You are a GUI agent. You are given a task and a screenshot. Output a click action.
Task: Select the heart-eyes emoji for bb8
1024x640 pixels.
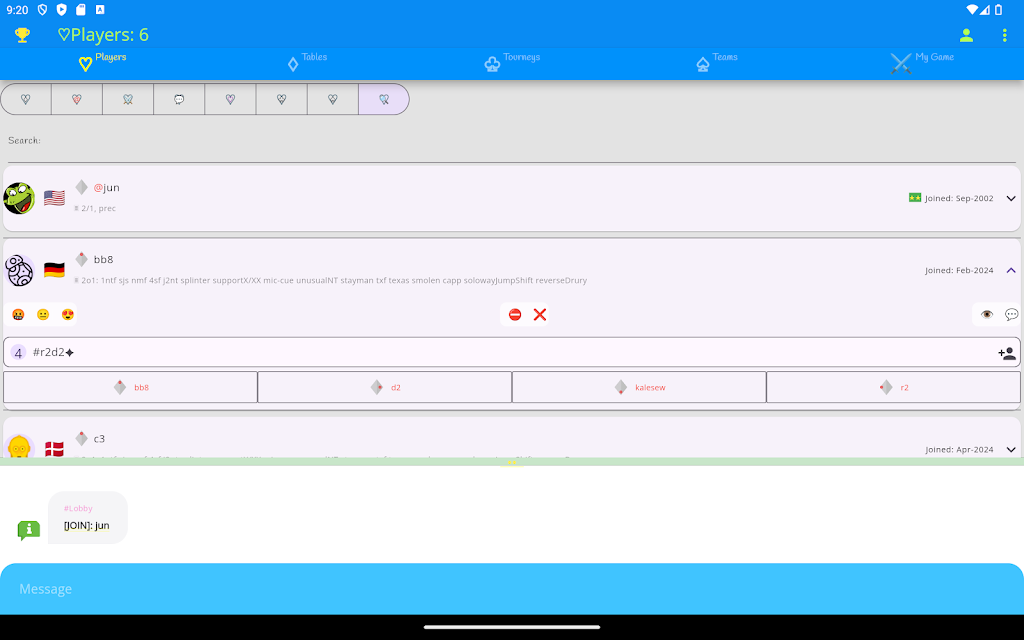tap(68, 315)
